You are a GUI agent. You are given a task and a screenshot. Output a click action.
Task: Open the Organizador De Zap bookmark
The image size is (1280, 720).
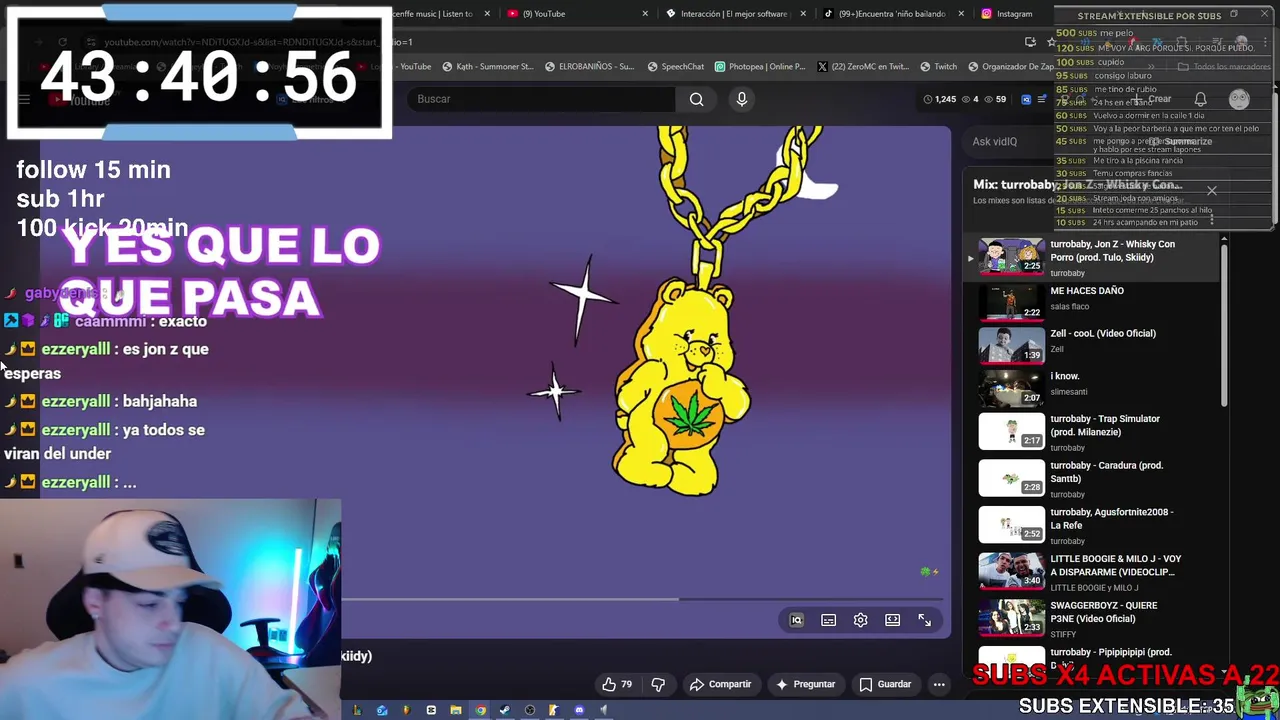(x=1011, y=67)
